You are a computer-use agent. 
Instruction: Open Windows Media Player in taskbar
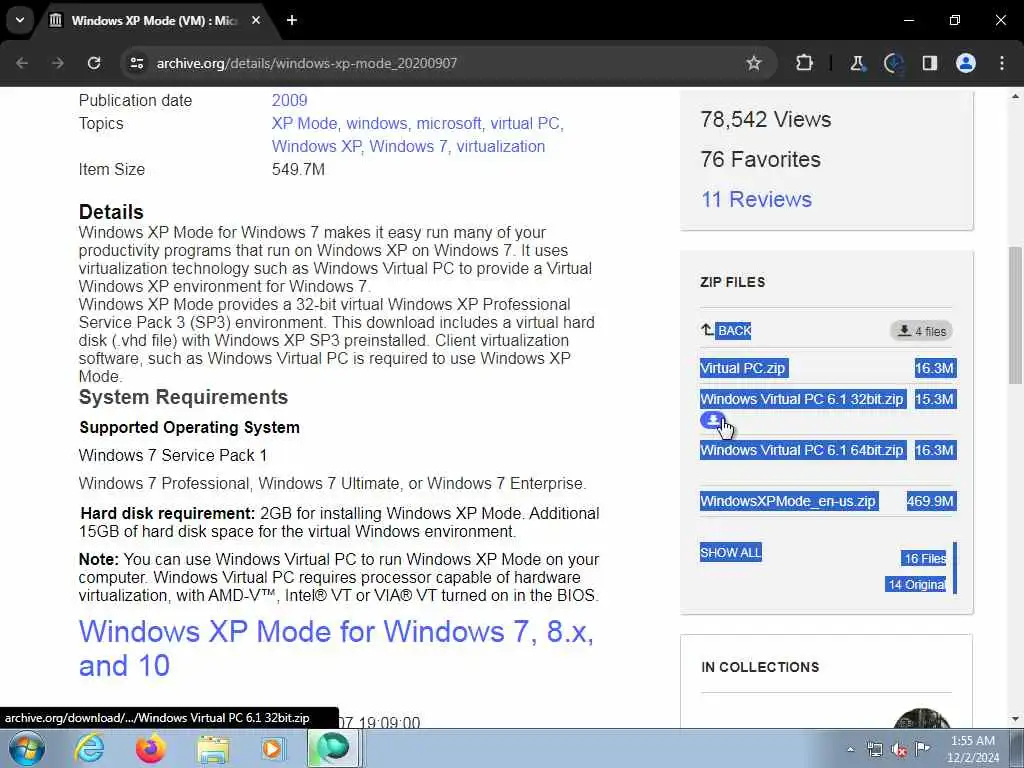[272, 748]
